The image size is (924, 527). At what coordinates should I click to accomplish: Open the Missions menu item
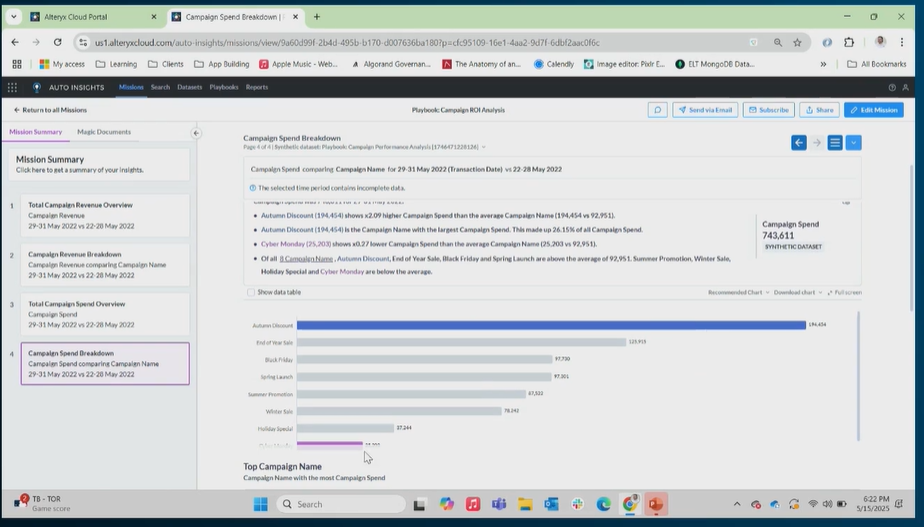(x=131, y=87)
